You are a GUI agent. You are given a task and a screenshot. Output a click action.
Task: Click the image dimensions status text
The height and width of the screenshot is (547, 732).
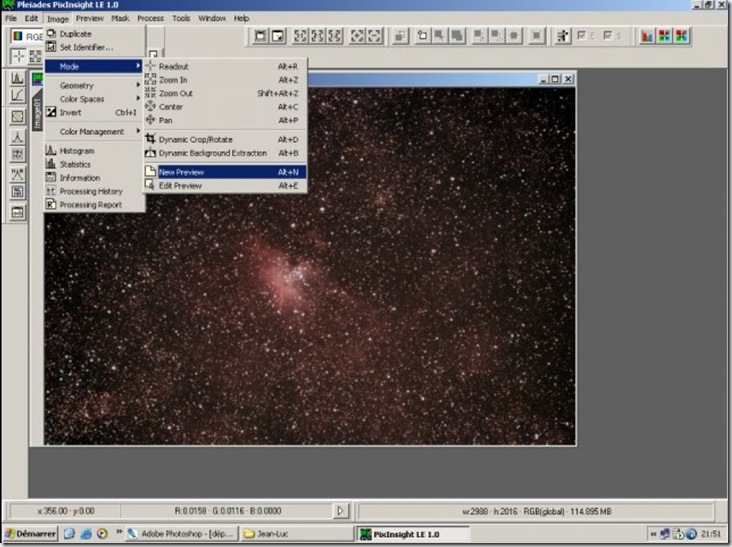[536, 511]
